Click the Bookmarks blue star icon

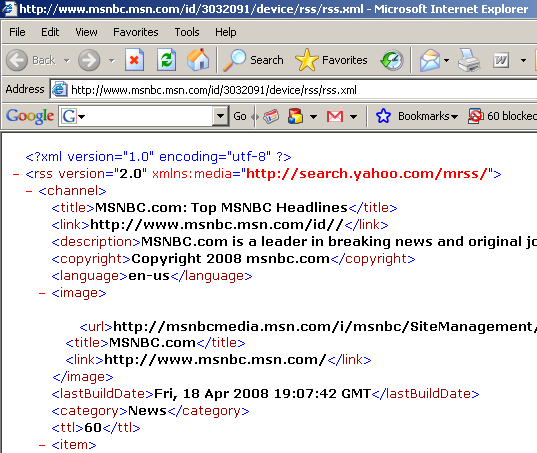tap(383, 116)
